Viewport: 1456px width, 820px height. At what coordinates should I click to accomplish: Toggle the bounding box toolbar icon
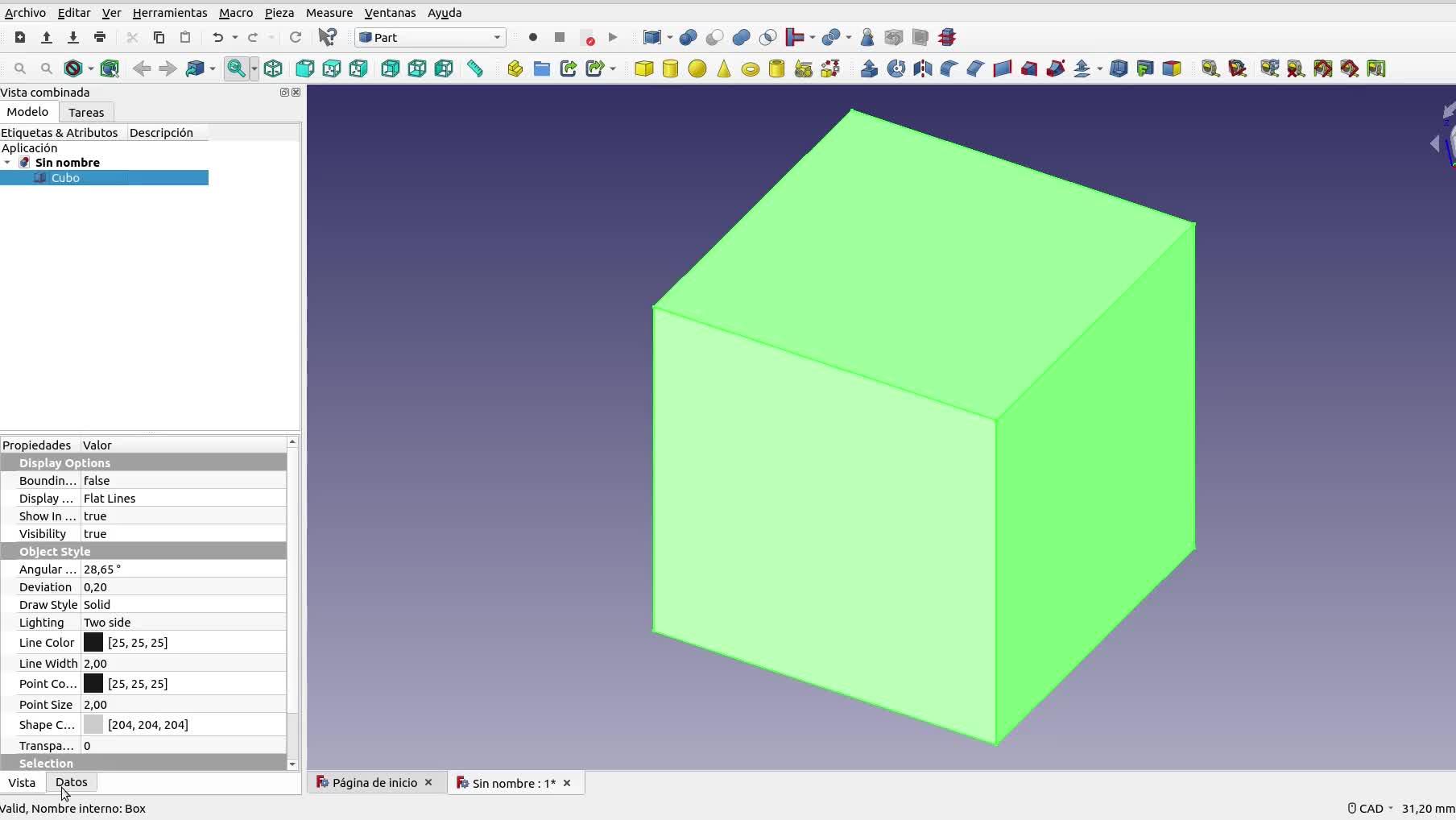coord(110,68)
